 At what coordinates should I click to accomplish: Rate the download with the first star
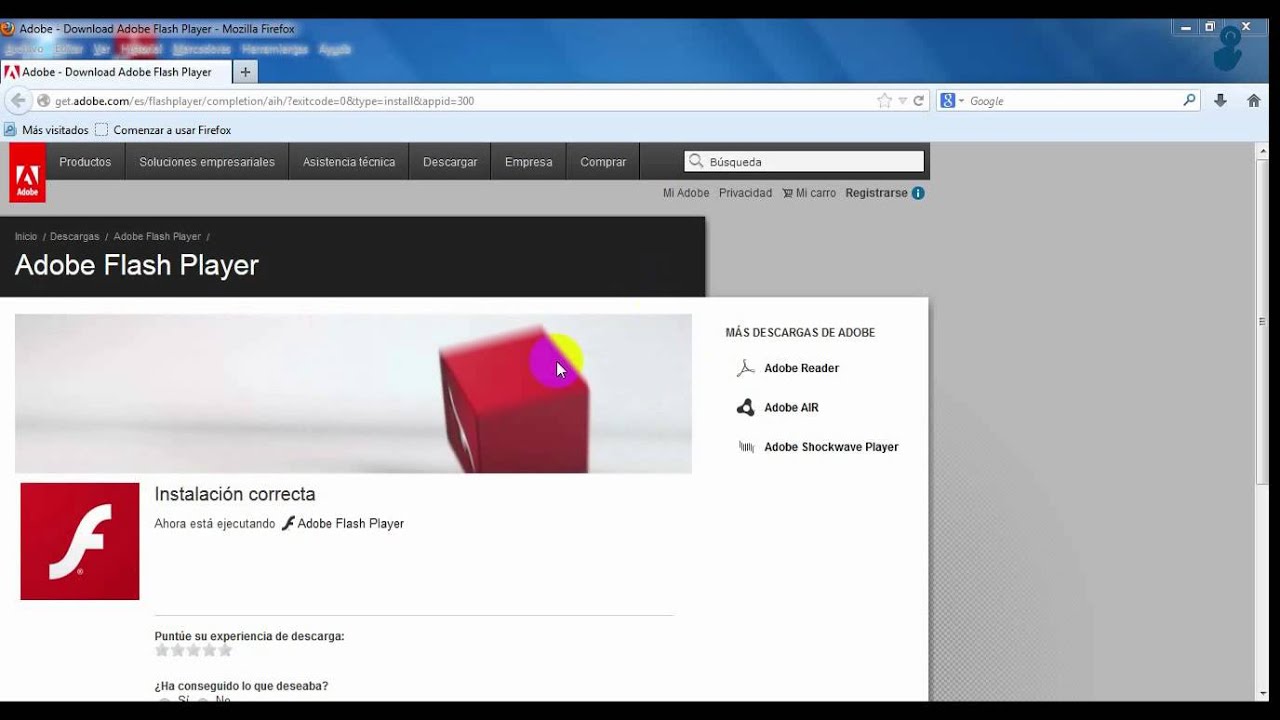coord(162,650)
